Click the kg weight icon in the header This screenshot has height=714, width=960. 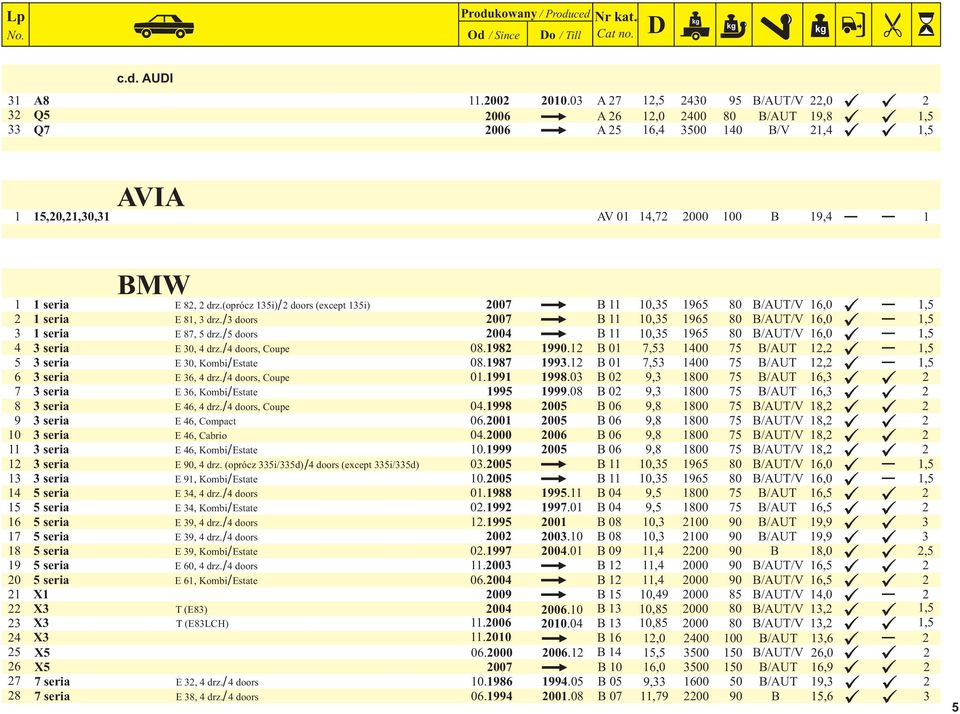820,26
